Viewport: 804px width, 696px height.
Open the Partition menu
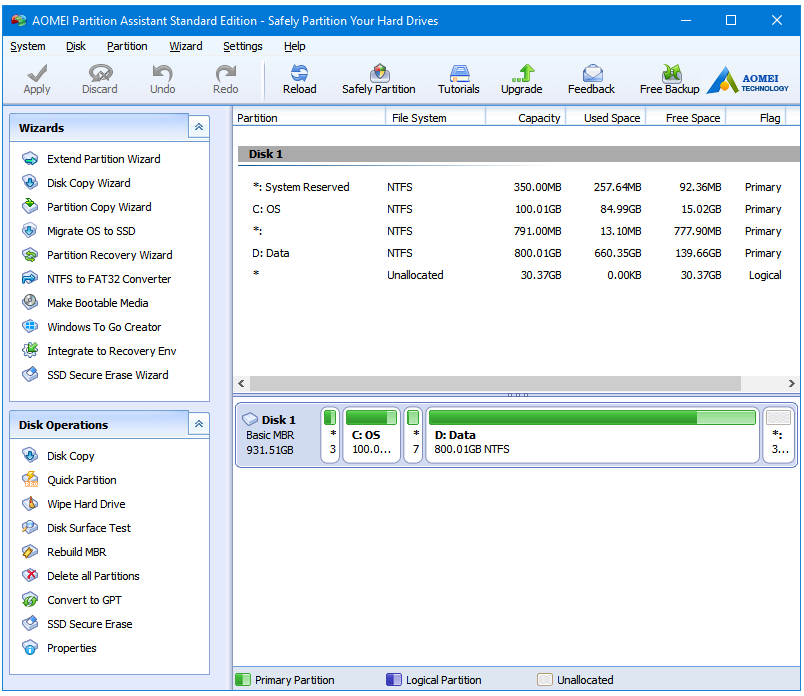tap(127, 46)
